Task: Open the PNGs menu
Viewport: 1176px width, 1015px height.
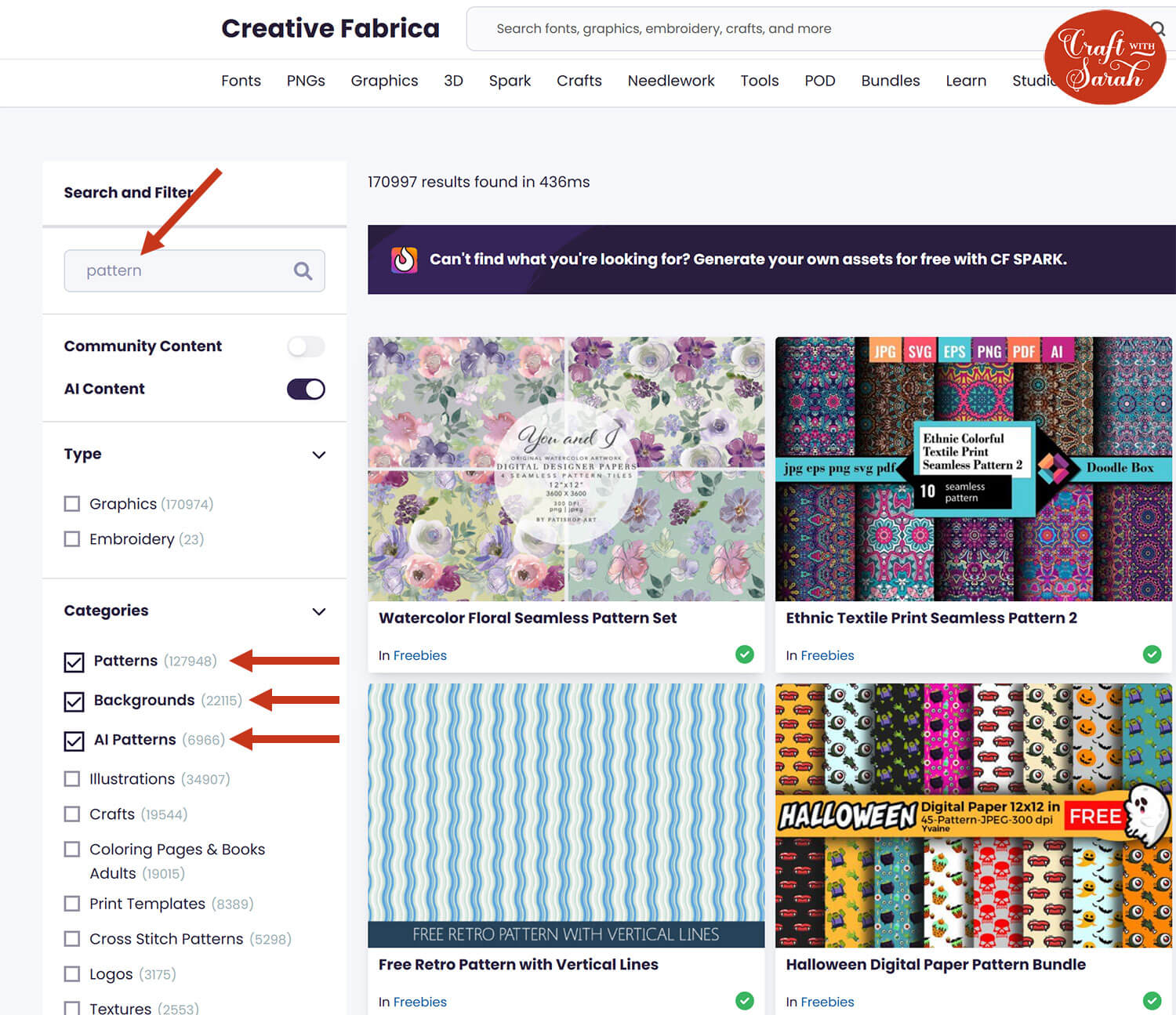Action: pos(306,81)
